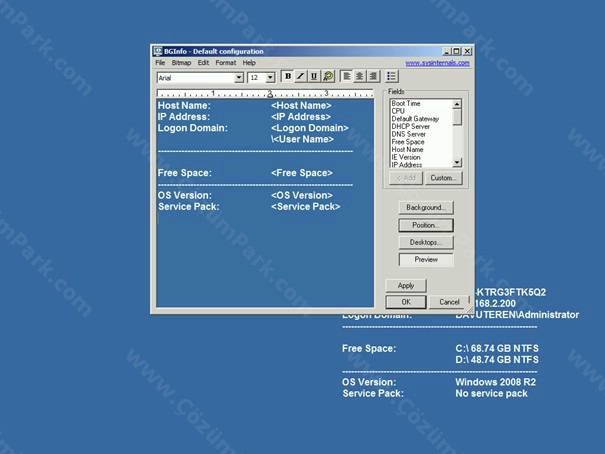Image resolution: width=605 pixels, height=454 pixels.
Task: Open the Format menu
Action: click(226, 63)
